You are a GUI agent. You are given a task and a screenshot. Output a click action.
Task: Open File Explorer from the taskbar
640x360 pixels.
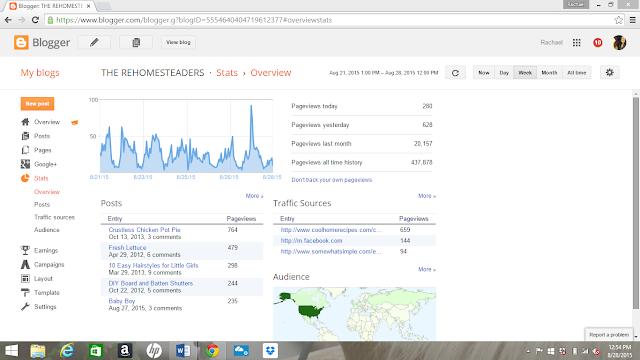tap(38, 351)
